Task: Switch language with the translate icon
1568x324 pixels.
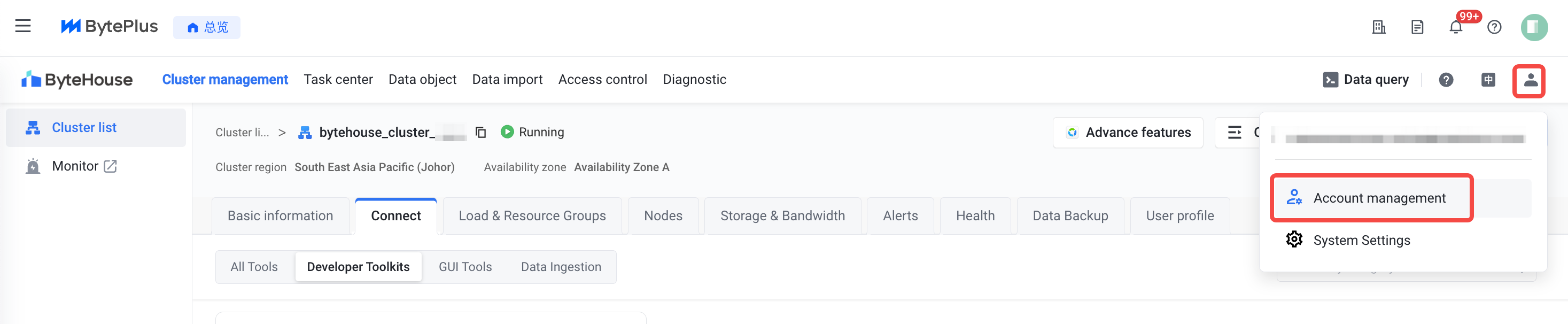Action: tap(1488, 80)
